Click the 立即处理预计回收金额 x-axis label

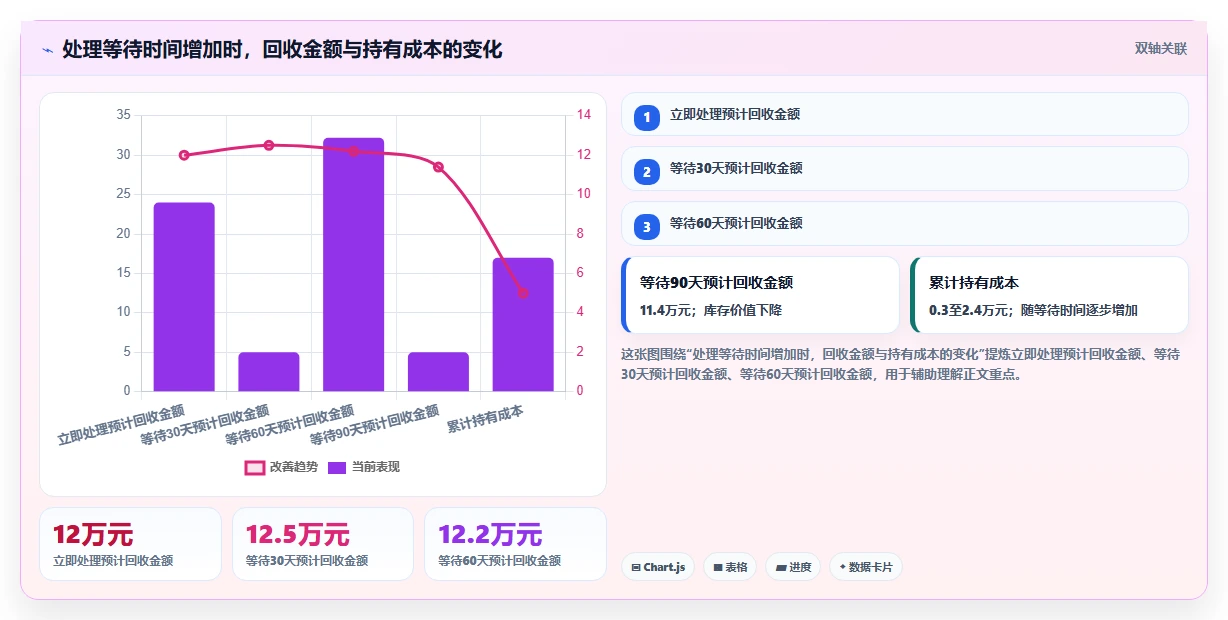121,425
